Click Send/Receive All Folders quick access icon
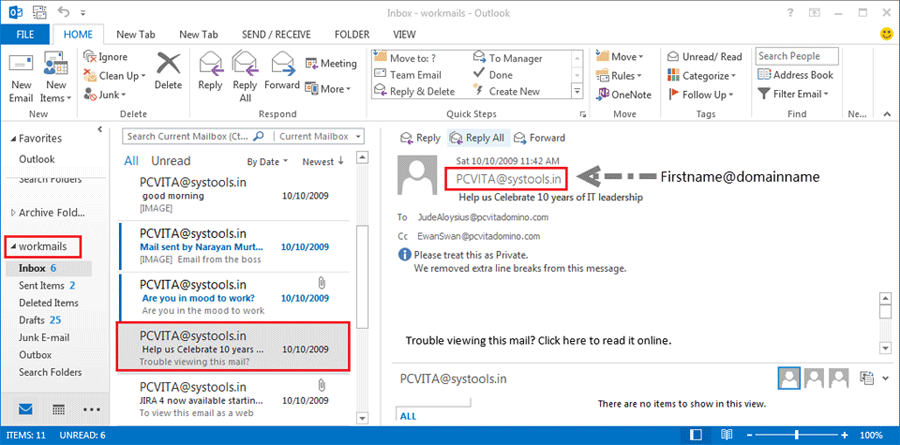The height and width of the screenshot is (445, 900). pos(40,11)
